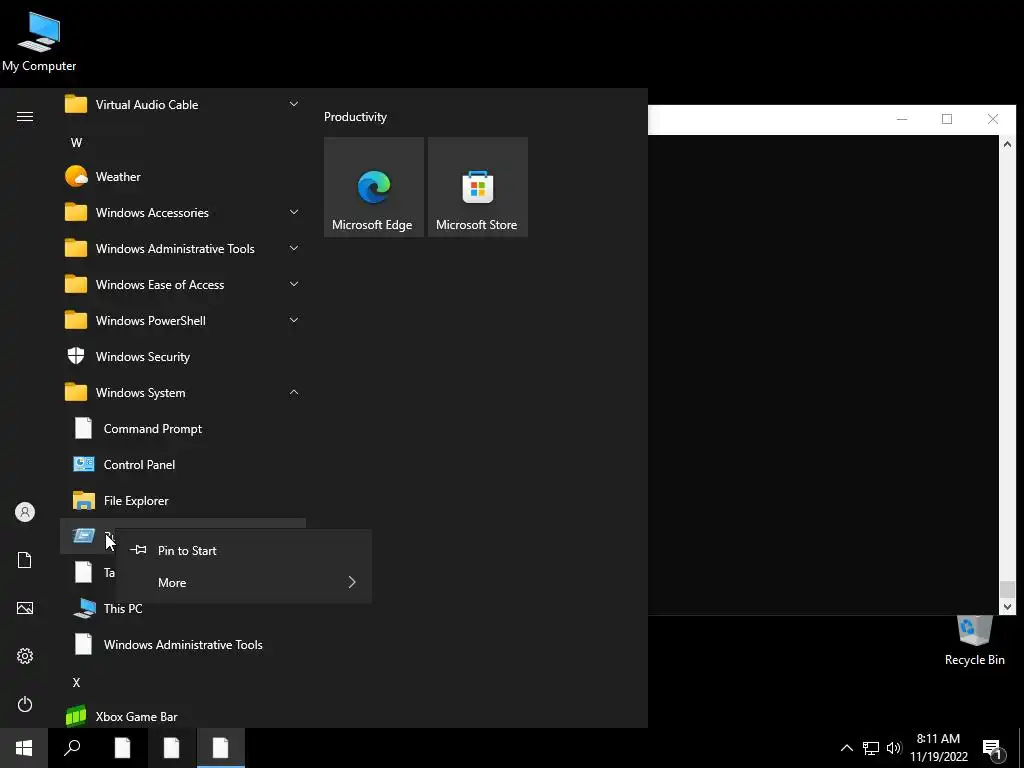Open the More submenu in the context menu
The width and height of the screenshot is (1024, 768).
244,583
